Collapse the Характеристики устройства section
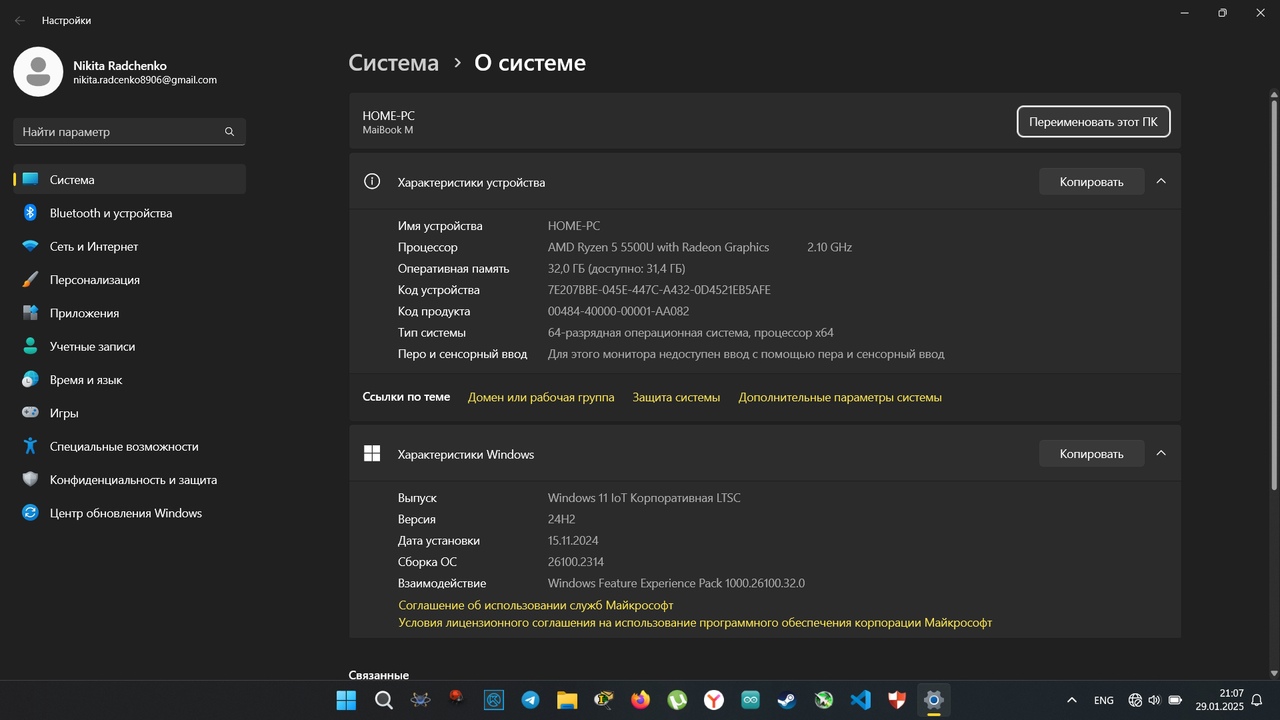The height and width of the screenshot is (720, 1280). [1161, 181]
